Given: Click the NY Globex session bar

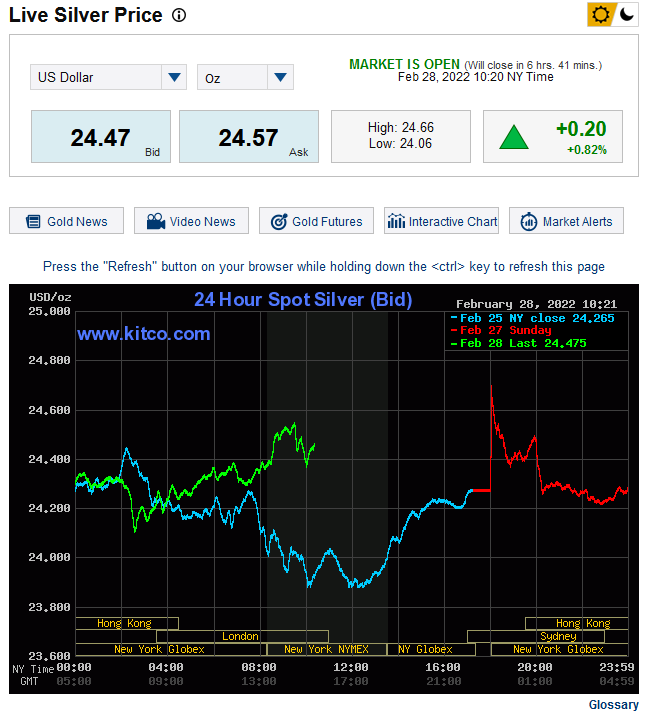Looking at the screenshot, I should tap(431, 649).
